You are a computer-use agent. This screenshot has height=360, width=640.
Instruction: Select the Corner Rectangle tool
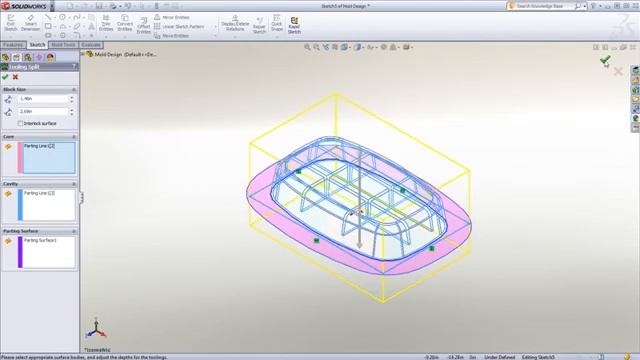(x=48, y=27)
